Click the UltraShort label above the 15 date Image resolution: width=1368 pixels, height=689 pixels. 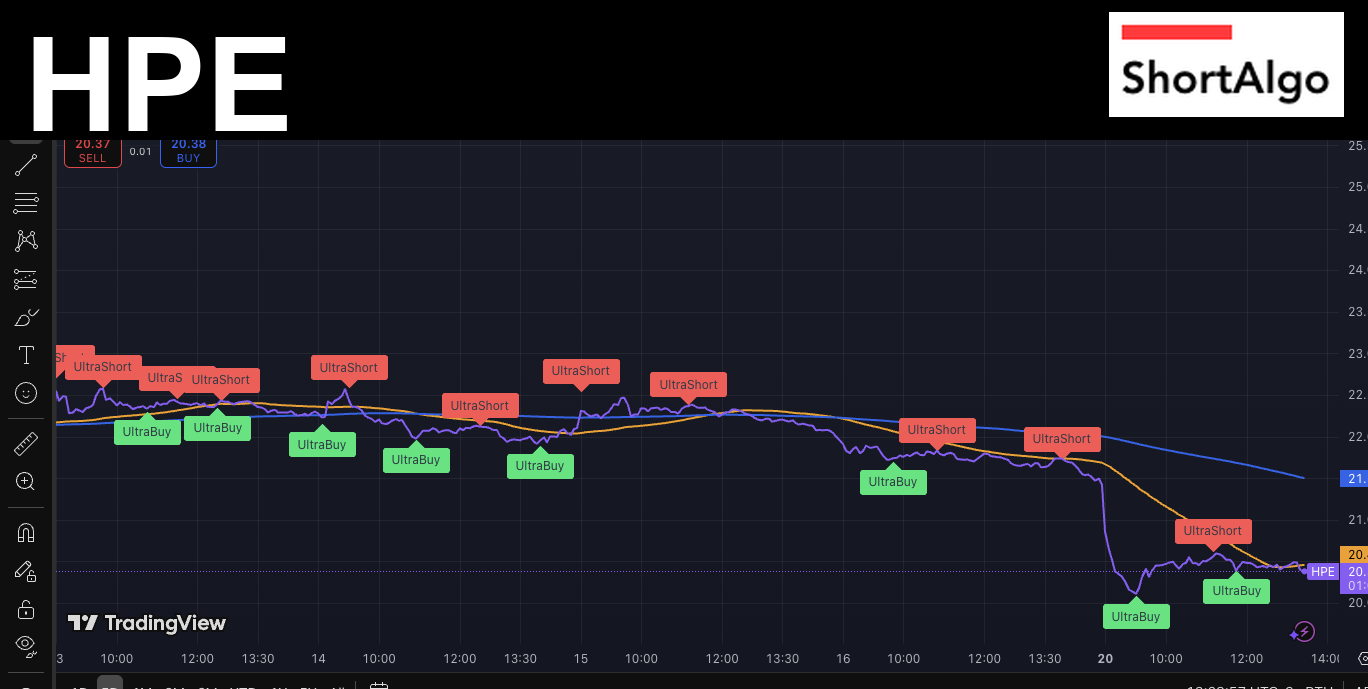581,370
